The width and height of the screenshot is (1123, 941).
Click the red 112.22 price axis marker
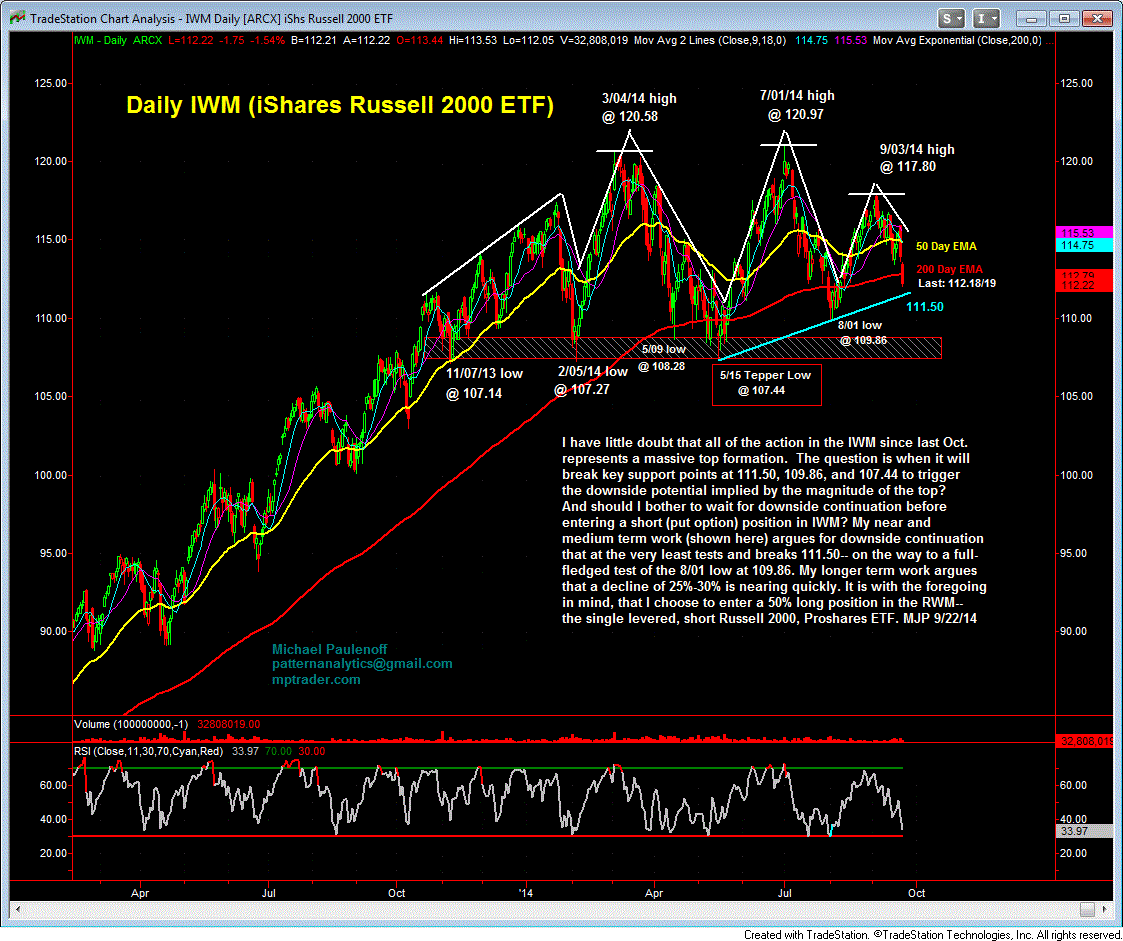pos(1084,286)
